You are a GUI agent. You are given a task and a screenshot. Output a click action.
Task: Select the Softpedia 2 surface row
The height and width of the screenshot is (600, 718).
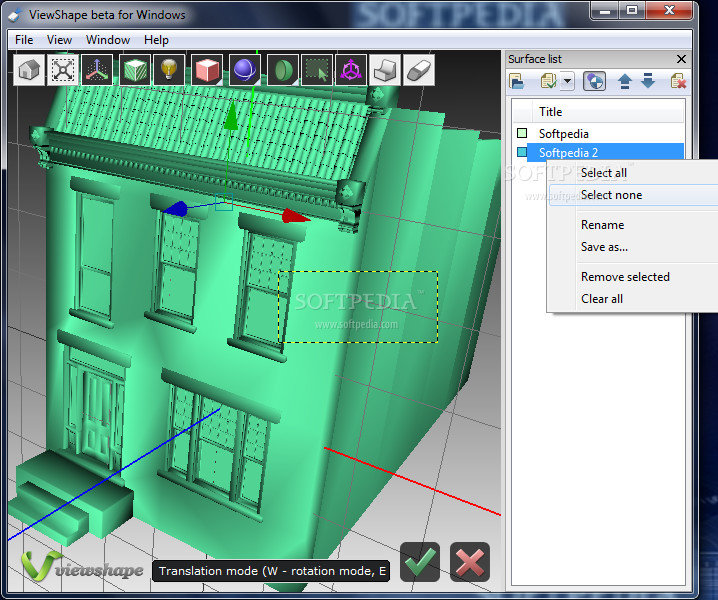click(598, 152)
